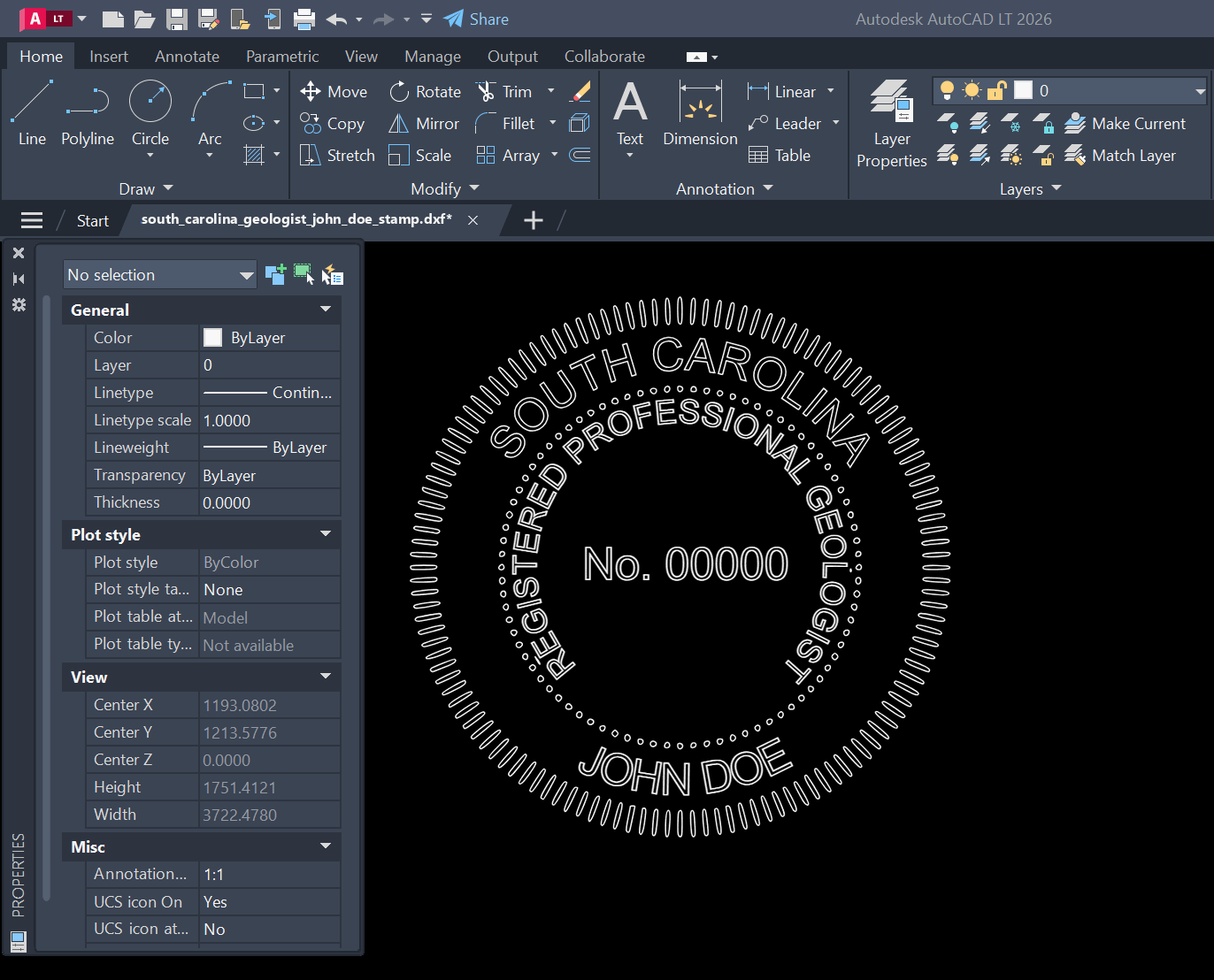Viewport: 1214px width, 980px height.
Task: Select the Rotate tool
Action: [x=426, y=92]
